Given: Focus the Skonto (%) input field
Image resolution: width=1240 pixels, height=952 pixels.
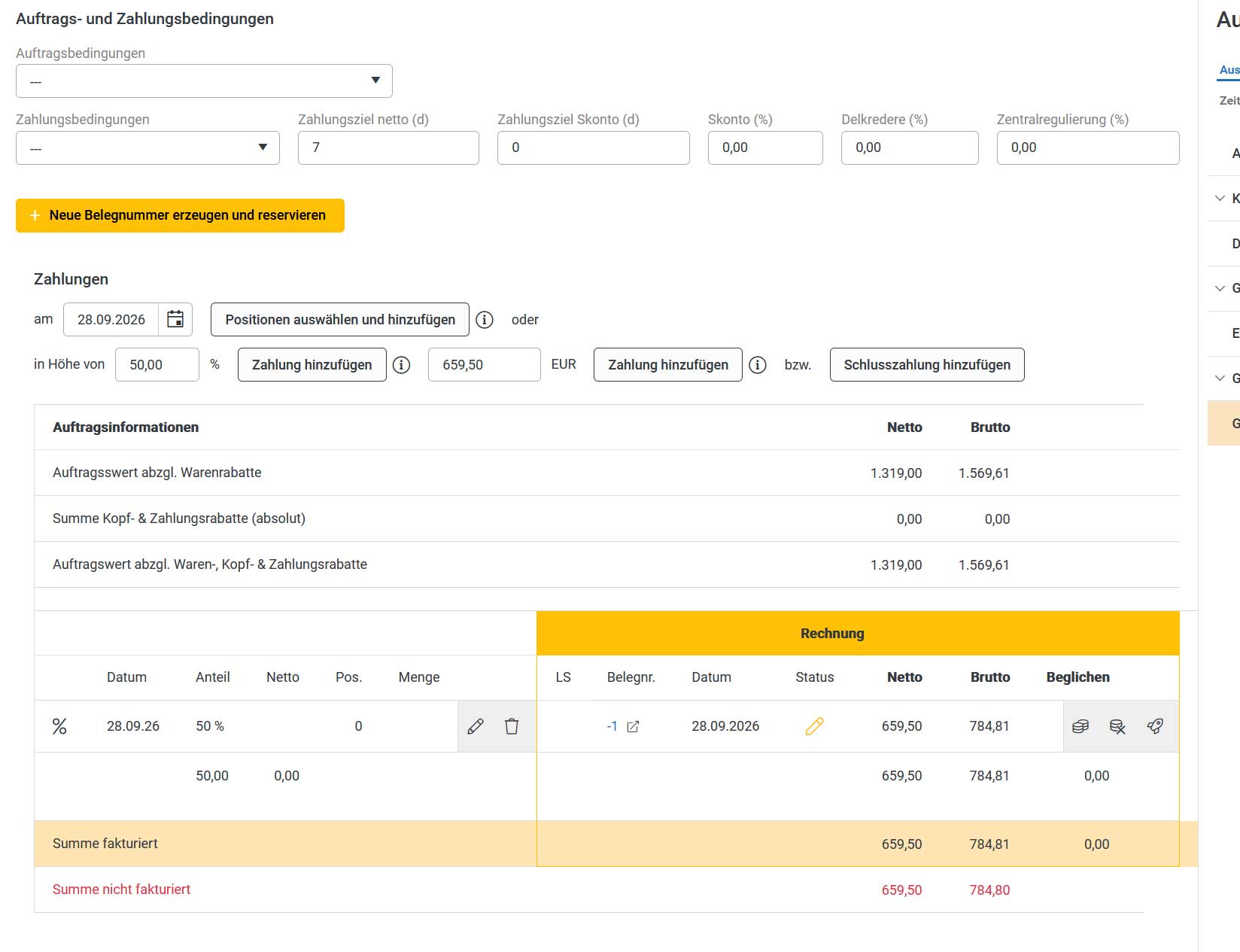Looking at the screenshot, I should 765,148.
